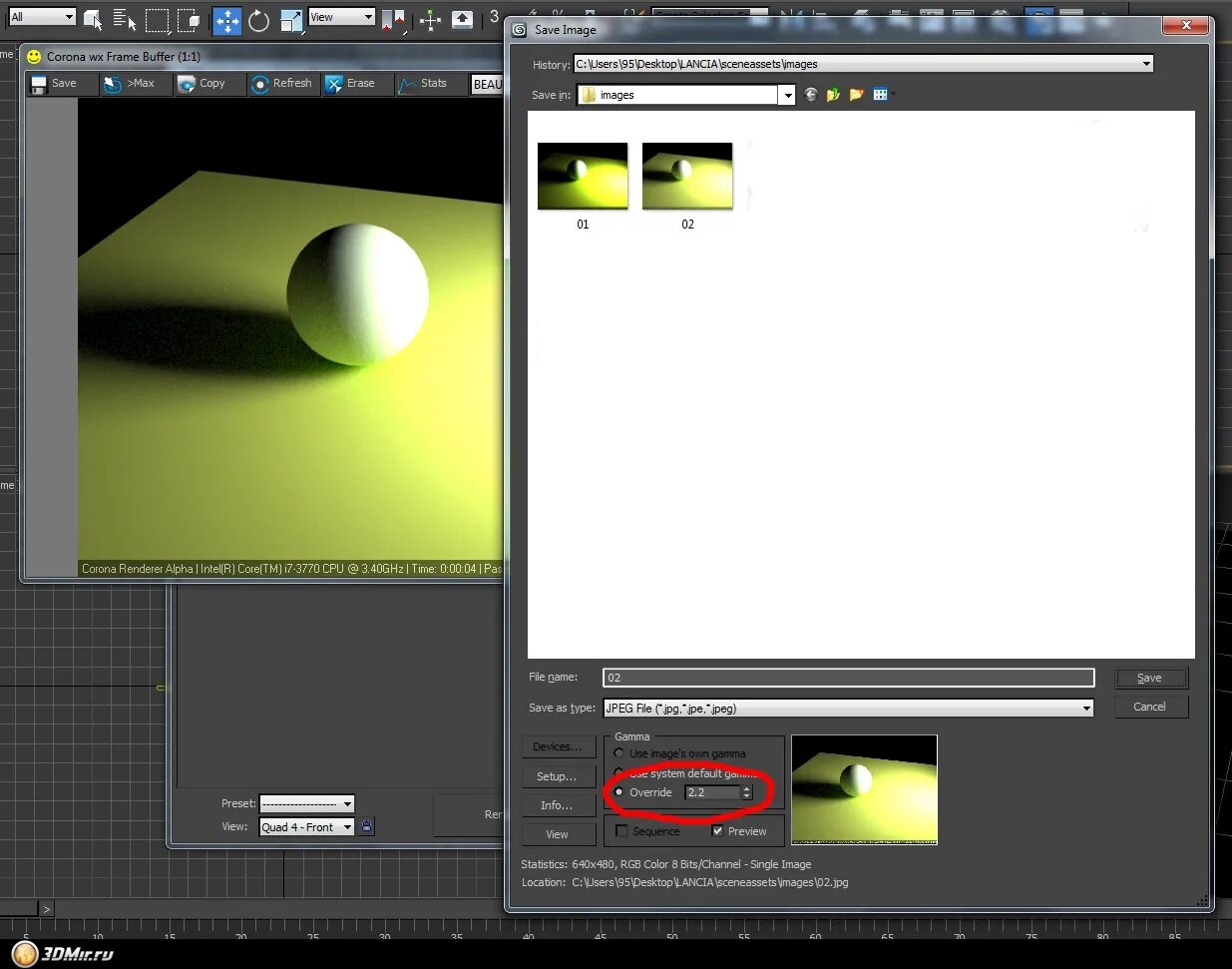Choose Rectangular Selection Region tool

157,19
